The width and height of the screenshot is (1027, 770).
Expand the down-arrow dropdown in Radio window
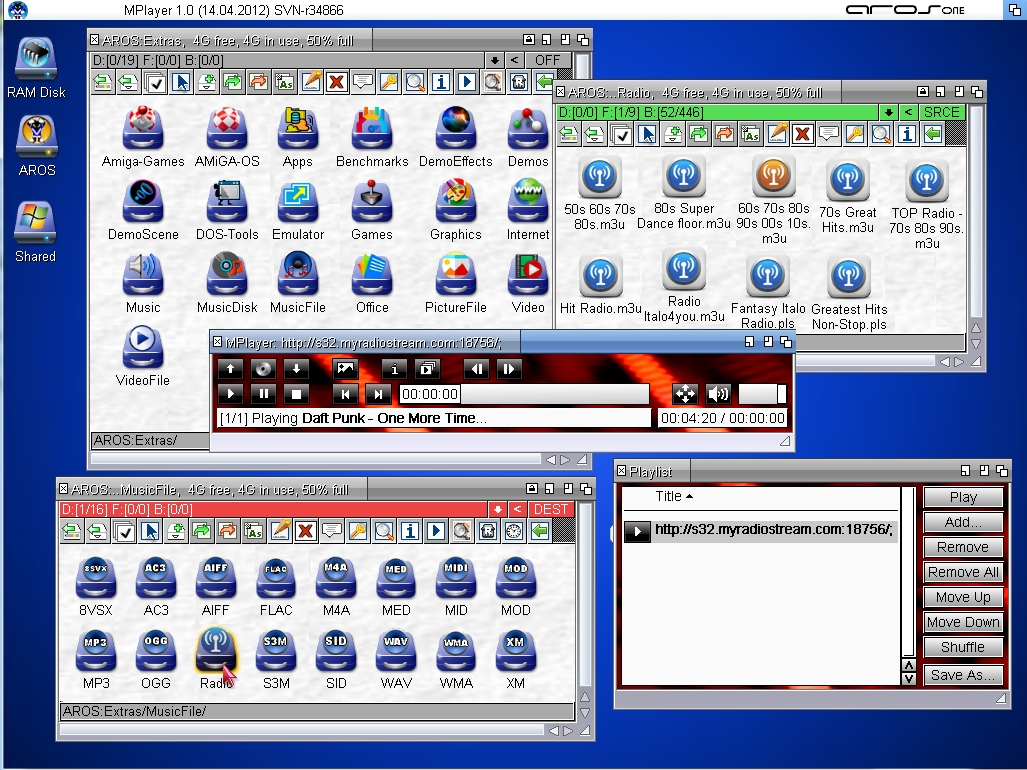click(x=888, y=112)
